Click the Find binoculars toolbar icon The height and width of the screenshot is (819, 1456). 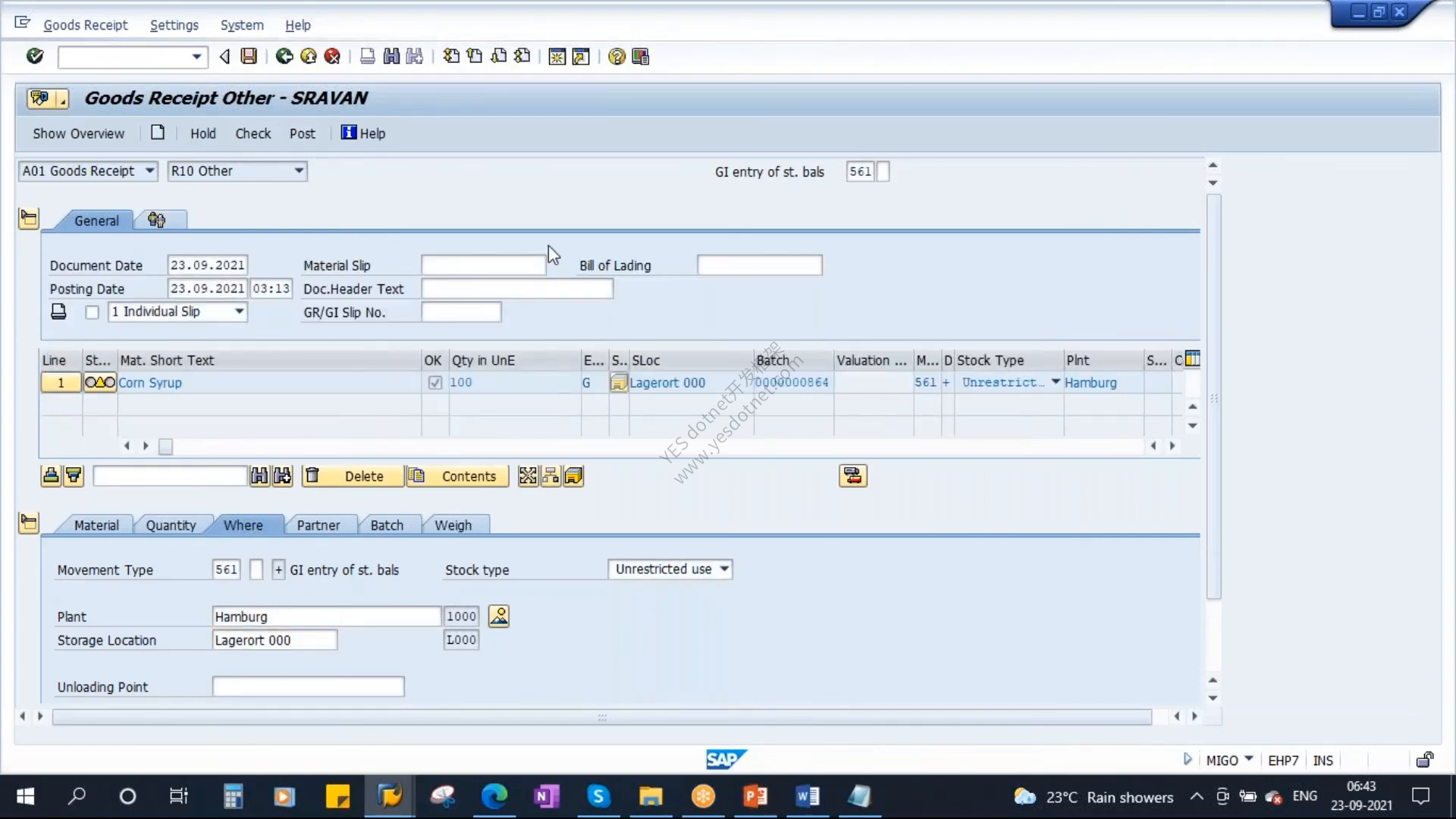tap(391, 56)
